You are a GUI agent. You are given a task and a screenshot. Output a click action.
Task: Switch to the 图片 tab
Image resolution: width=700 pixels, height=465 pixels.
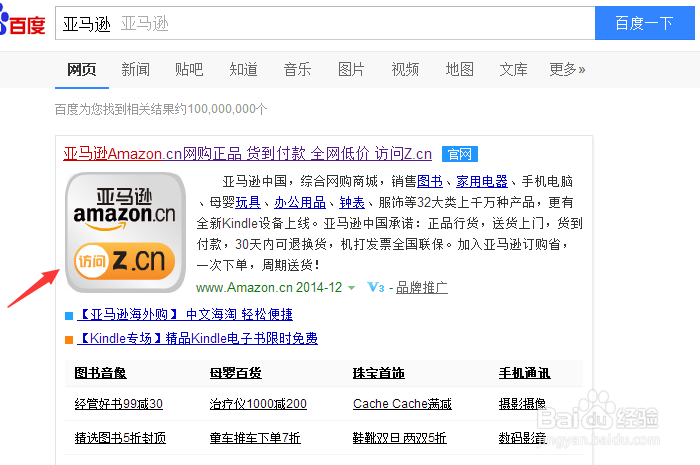click(x=351, y=70)
